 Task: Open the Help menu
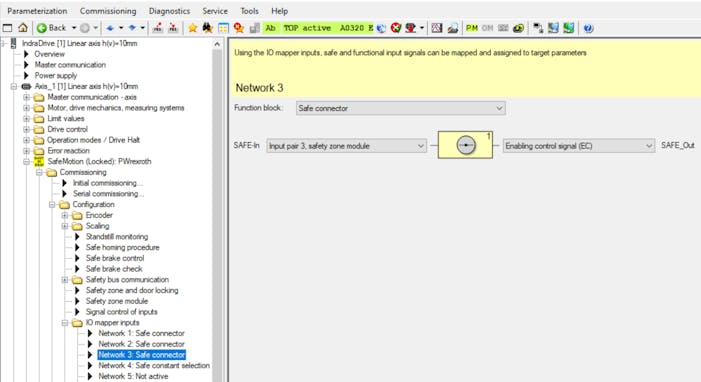click(x=279, y=11)
